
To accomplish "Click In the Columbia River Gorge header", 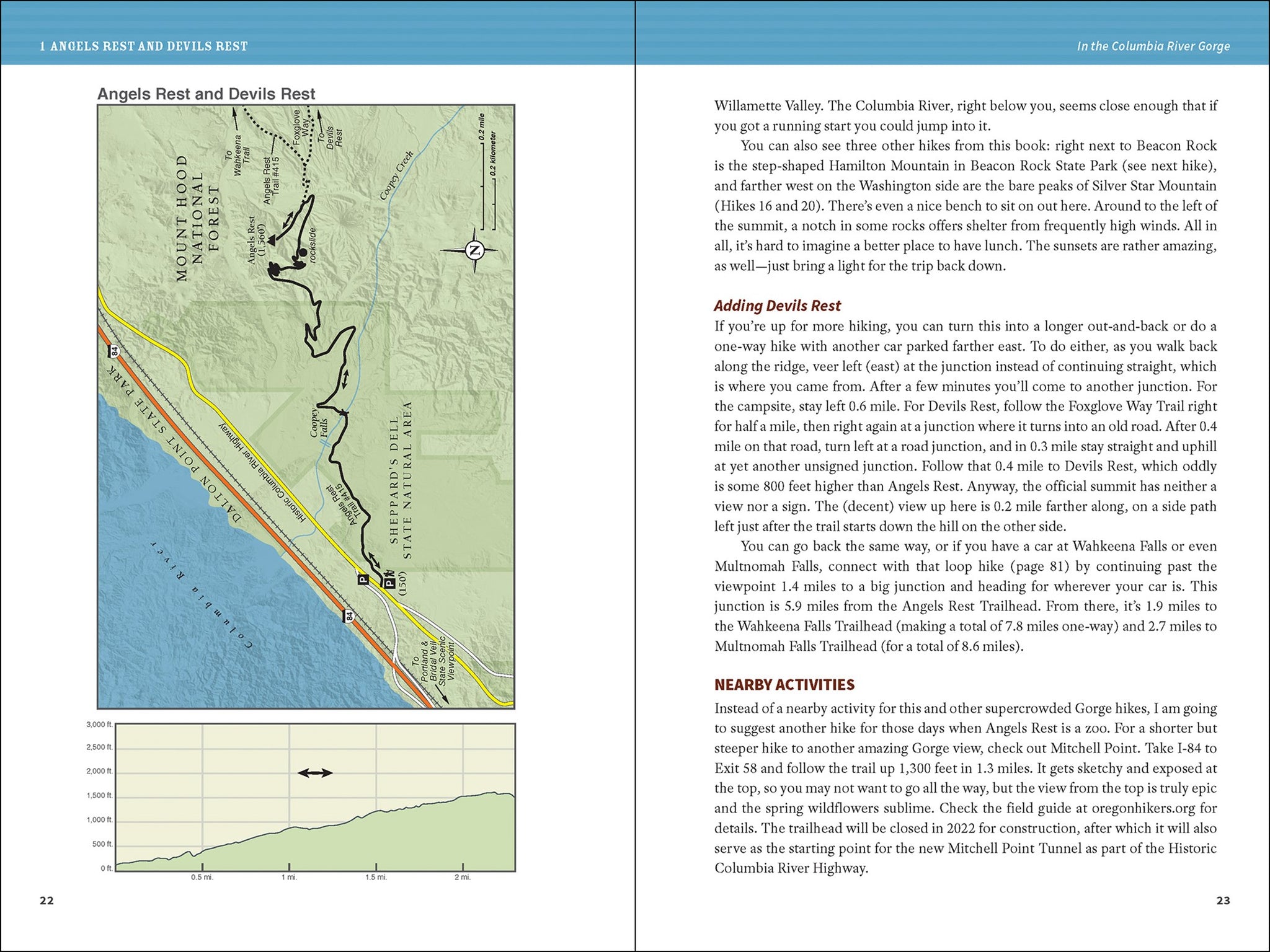I will tap(1153, 46).
